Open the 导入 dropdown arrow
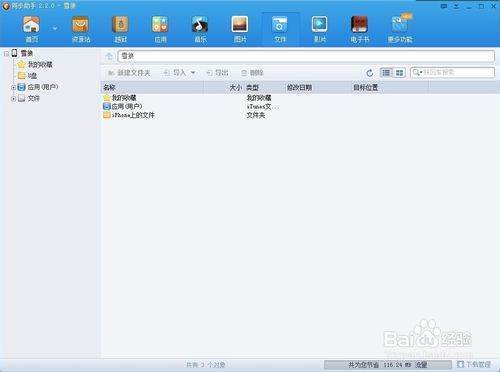 193,73
